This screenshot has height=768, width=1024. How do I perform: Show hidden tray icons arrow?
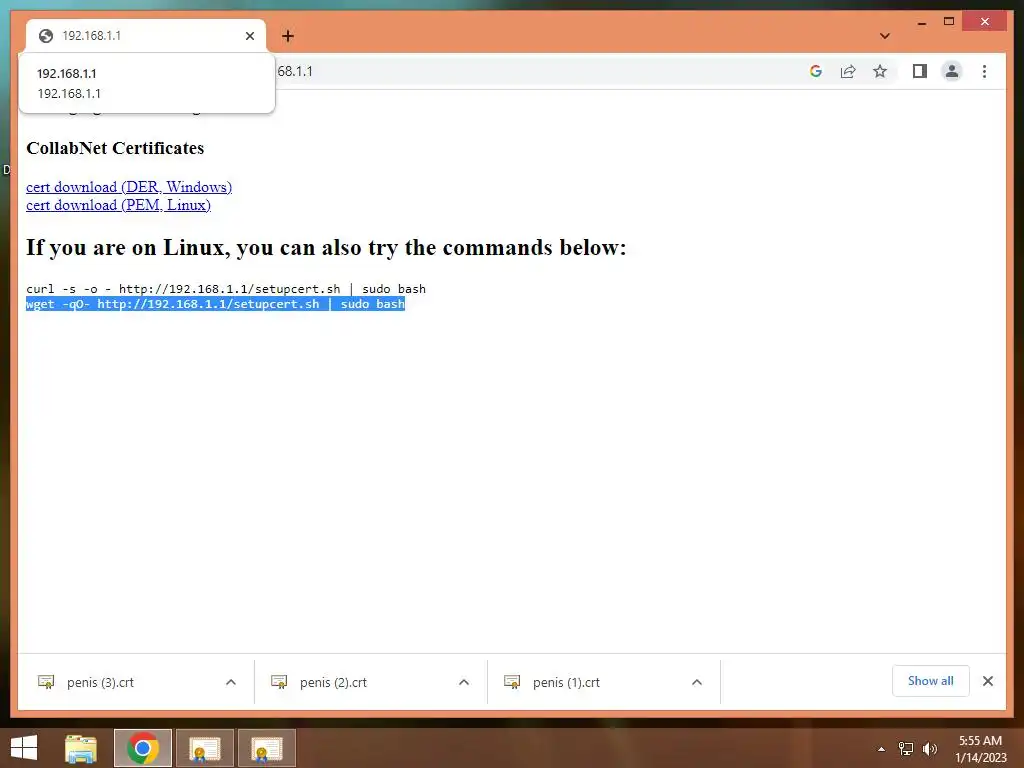(x=882, y=749)
